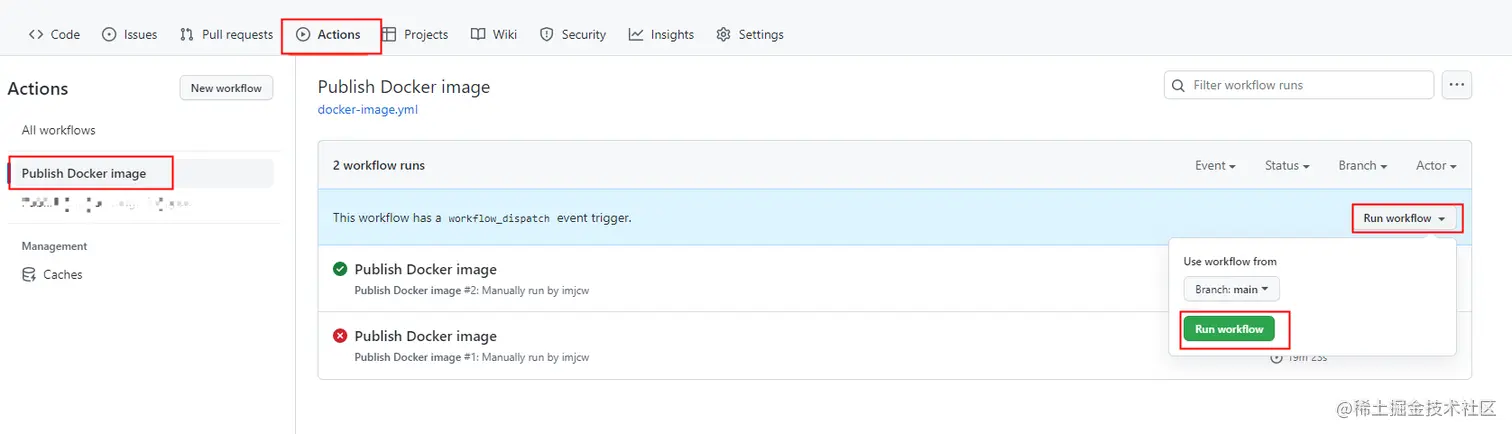Switch to the Pull requests tab
This screenshot has height=434, width=1512.
[x=226, y=35]
